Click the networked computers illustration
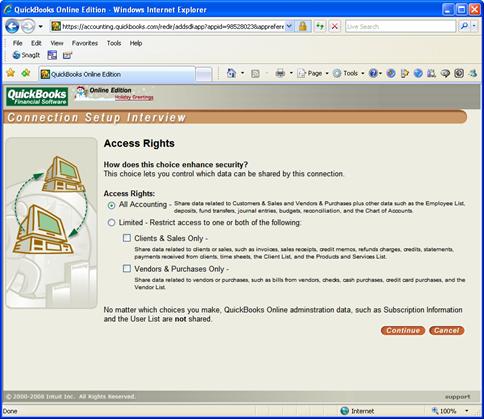 pyautogui.click(x=51, y=223)
